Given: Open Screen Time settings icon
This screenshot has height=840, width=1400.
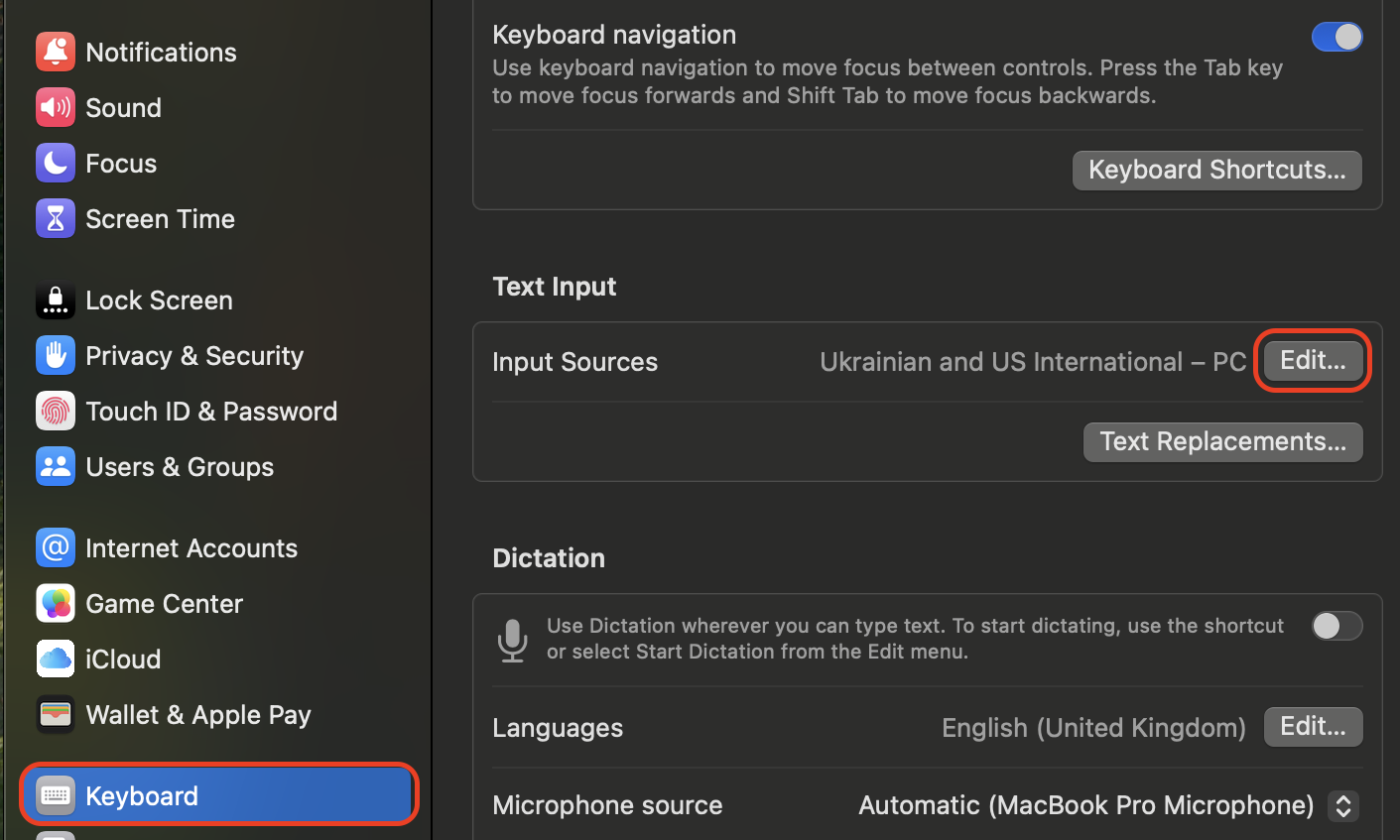Looking at the screenshot, I should [x=56, y=218].
